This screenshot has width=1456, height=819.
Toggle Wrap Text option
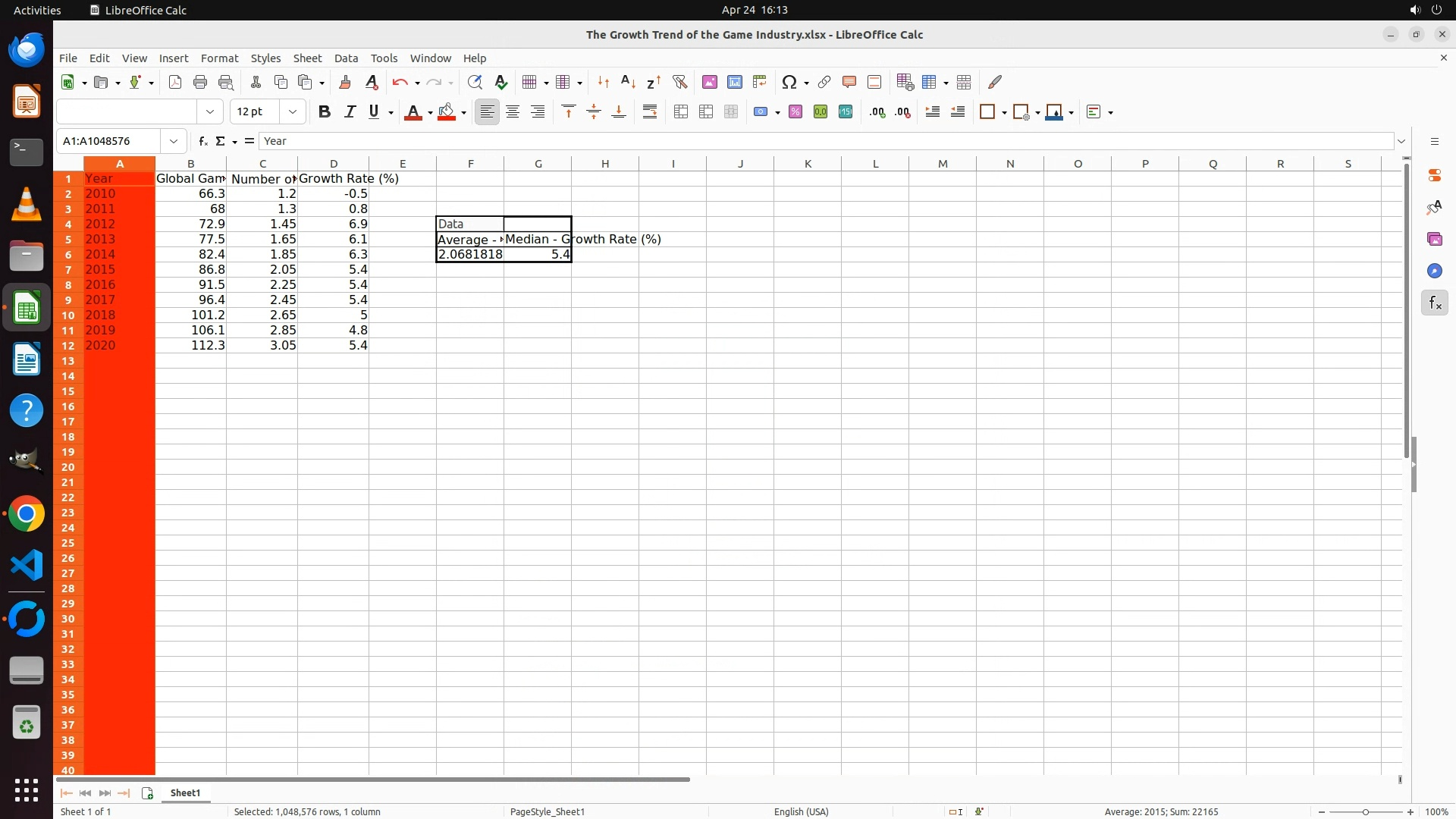pos(650,112)
